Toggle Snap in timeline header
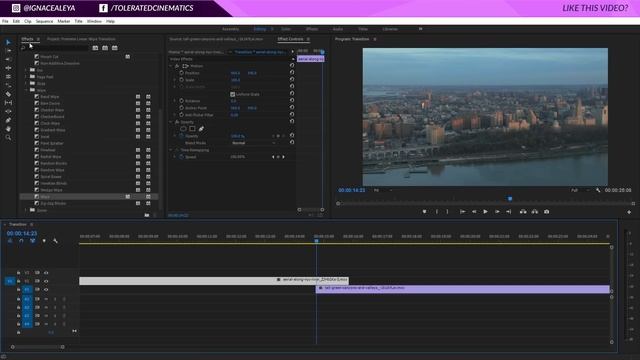The width and height of the screenshot is (640, 360). 21,241
